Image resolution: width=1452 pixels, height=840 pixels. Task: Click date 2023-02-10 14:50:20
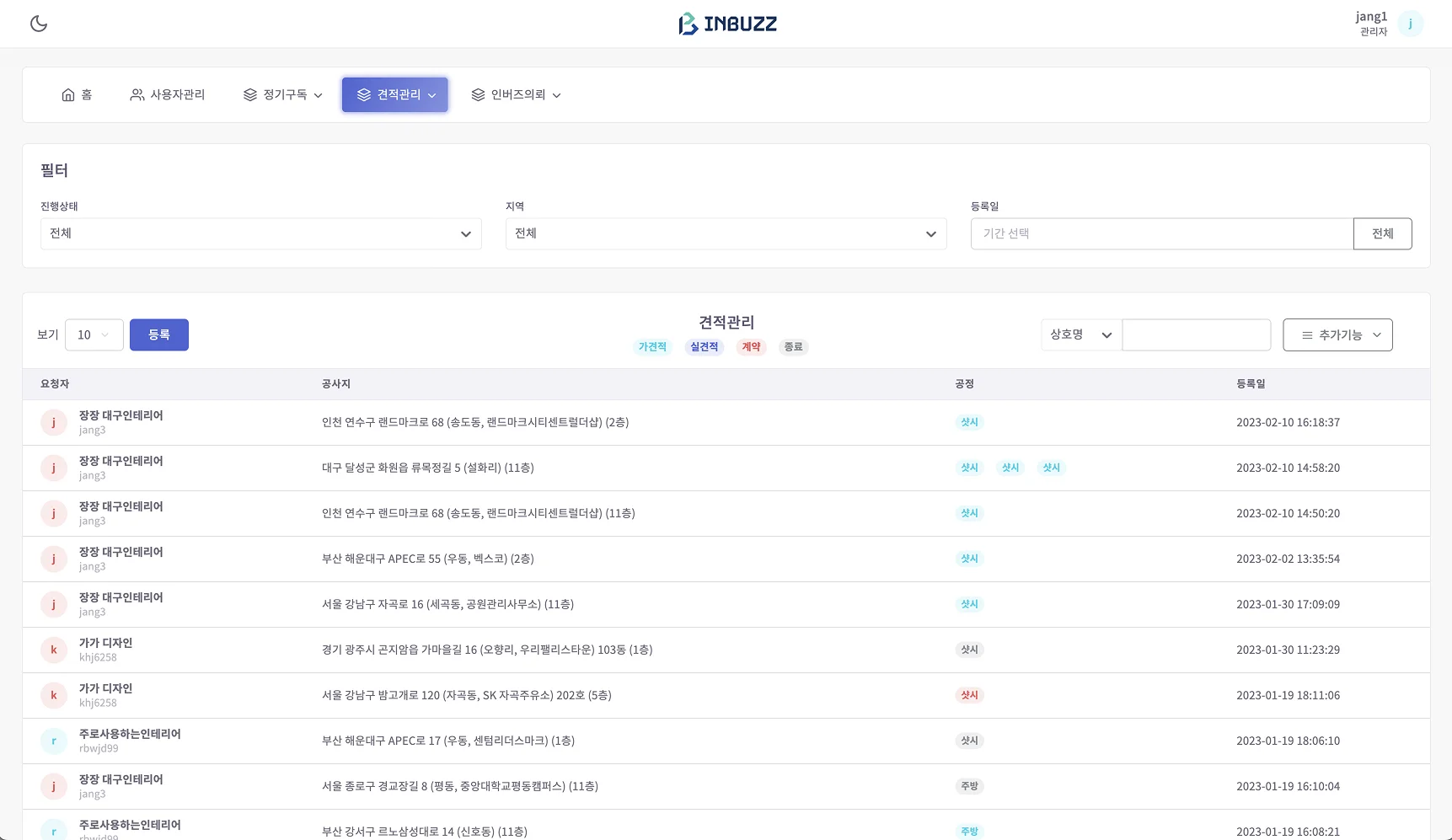point(1288,513)
